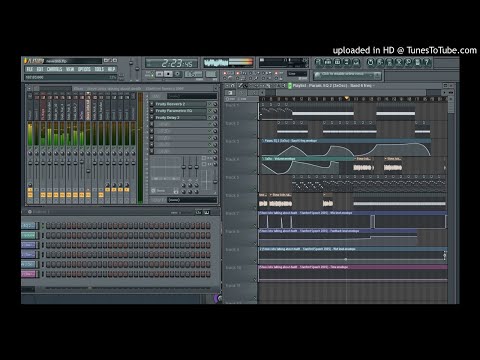Click the record button in transport panel
The height and width of the screenshot is (360, 480).
click(x=177, y=74)
